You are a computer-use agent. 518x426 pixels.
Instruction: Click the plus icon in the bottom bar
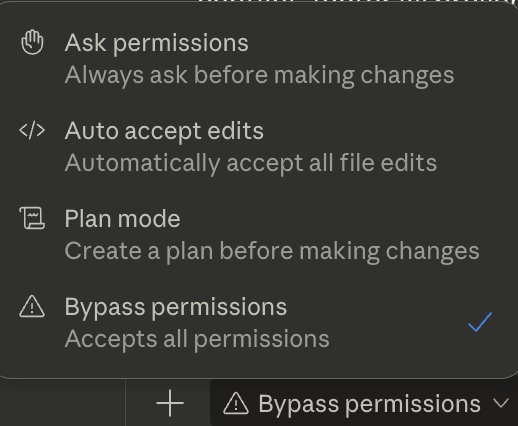pos(170,403)
